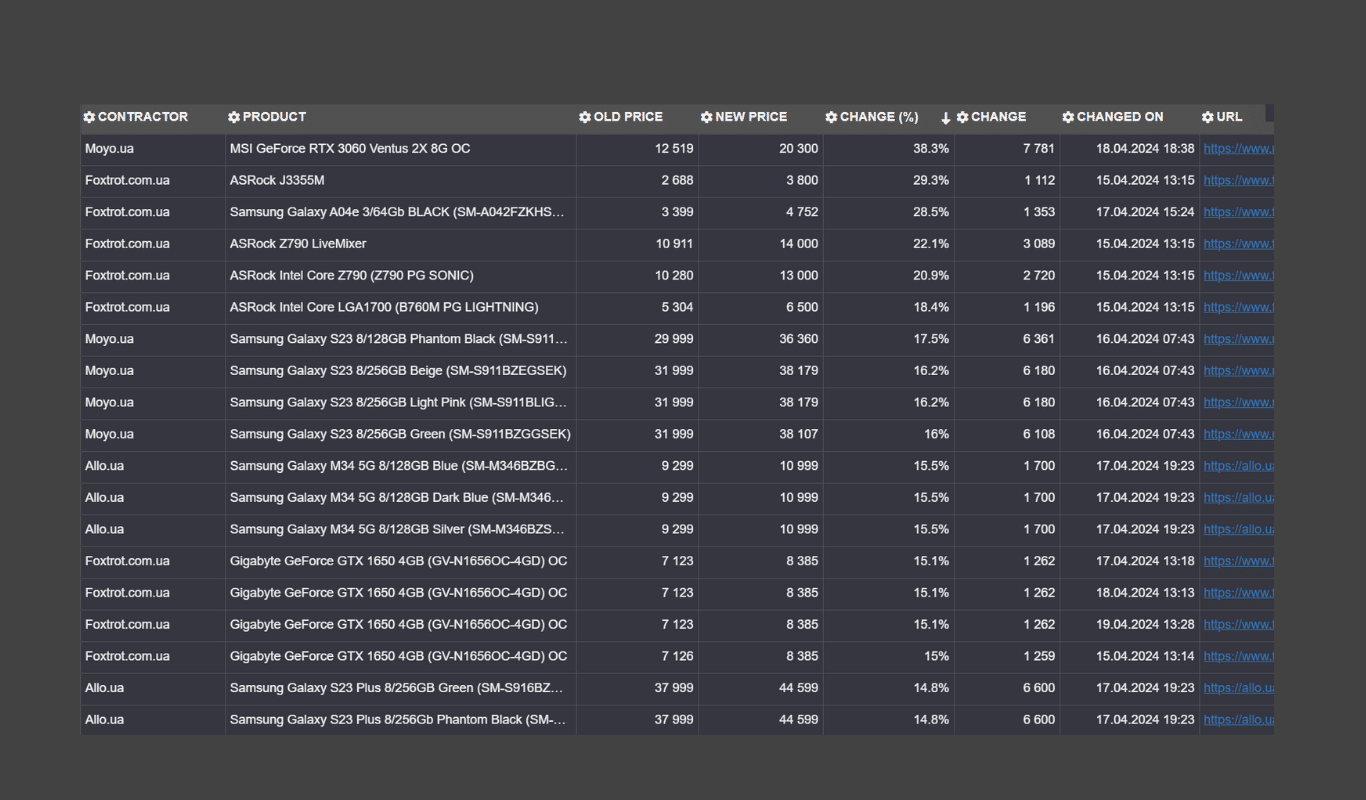Click the scrollbar at the table's top-right corner
Screen dimensions: 1366x800
1269,113
